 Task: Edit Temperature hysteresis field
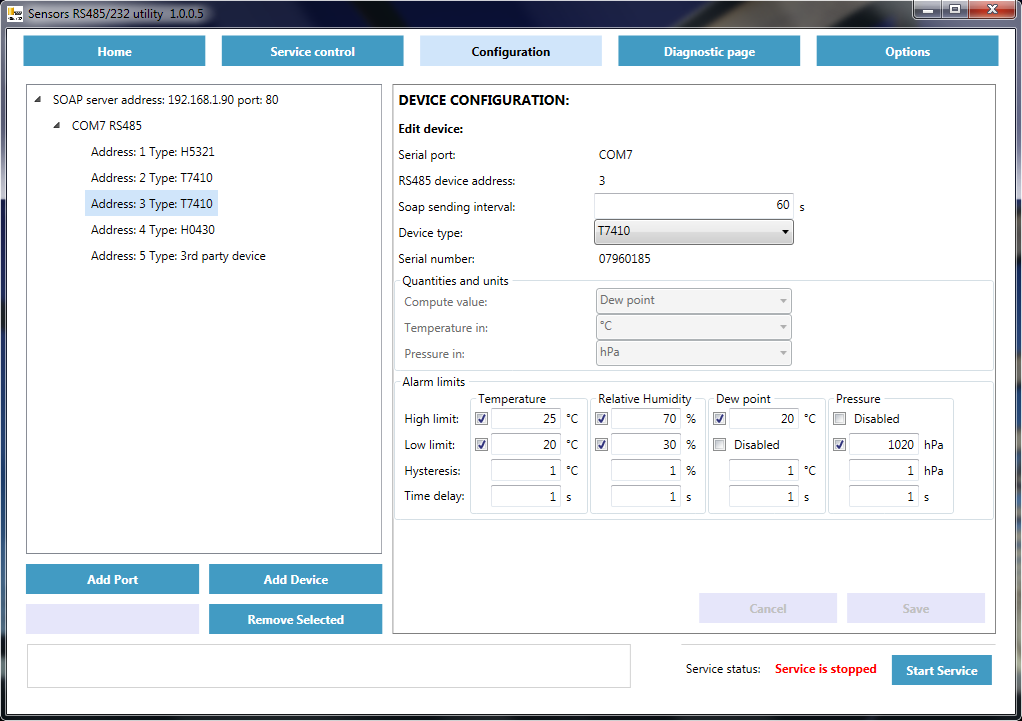[x=525, y=471]
